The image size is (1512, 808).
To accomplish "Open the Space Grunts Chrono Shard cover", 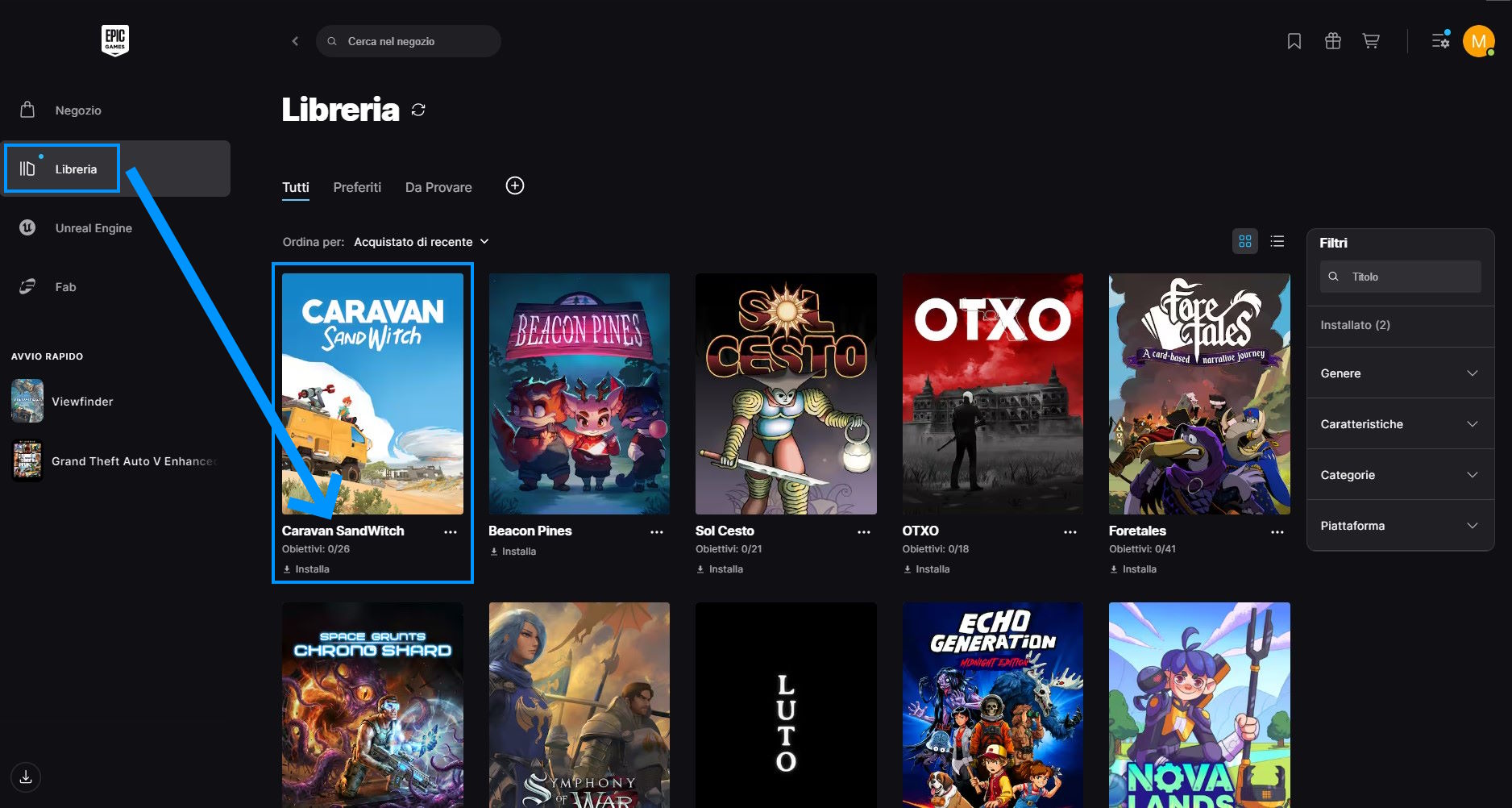I will point(372,705).
